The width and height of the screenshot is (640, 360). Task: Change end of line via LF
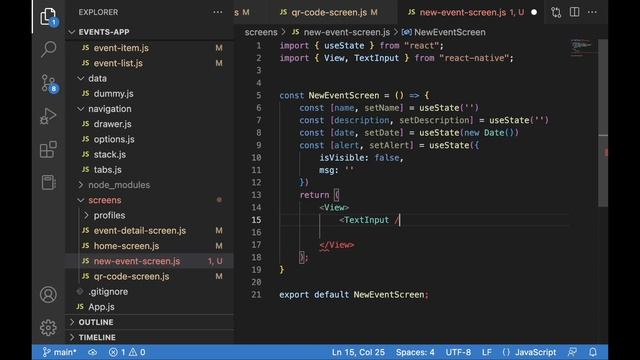pos(486,352)
